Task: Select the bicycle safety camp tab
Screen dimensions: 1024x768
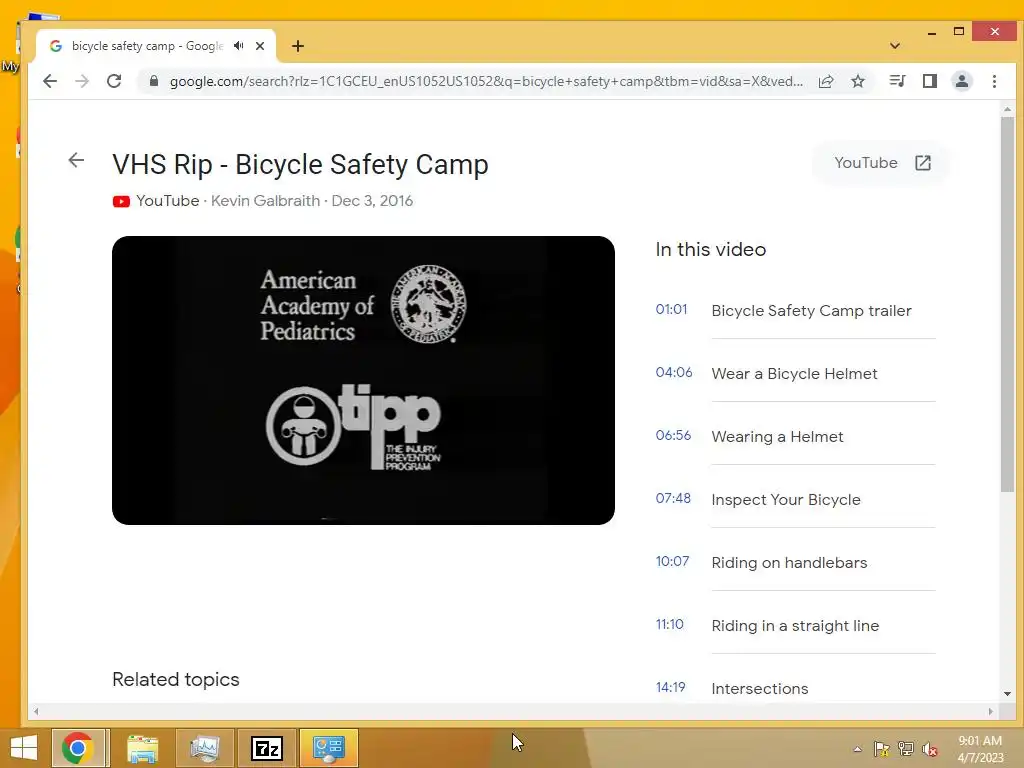Action: point(155,46)
